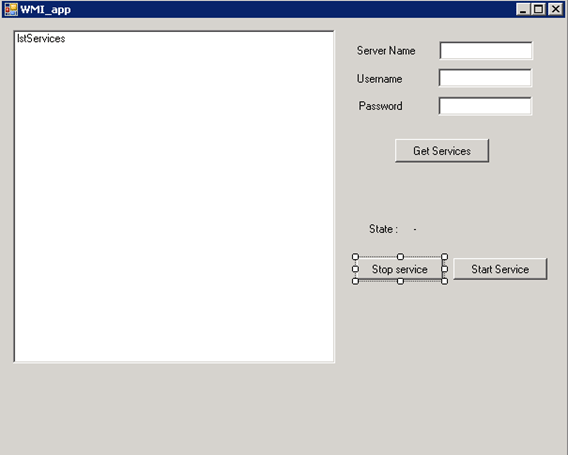Minimize the WMI_app window

523,9
